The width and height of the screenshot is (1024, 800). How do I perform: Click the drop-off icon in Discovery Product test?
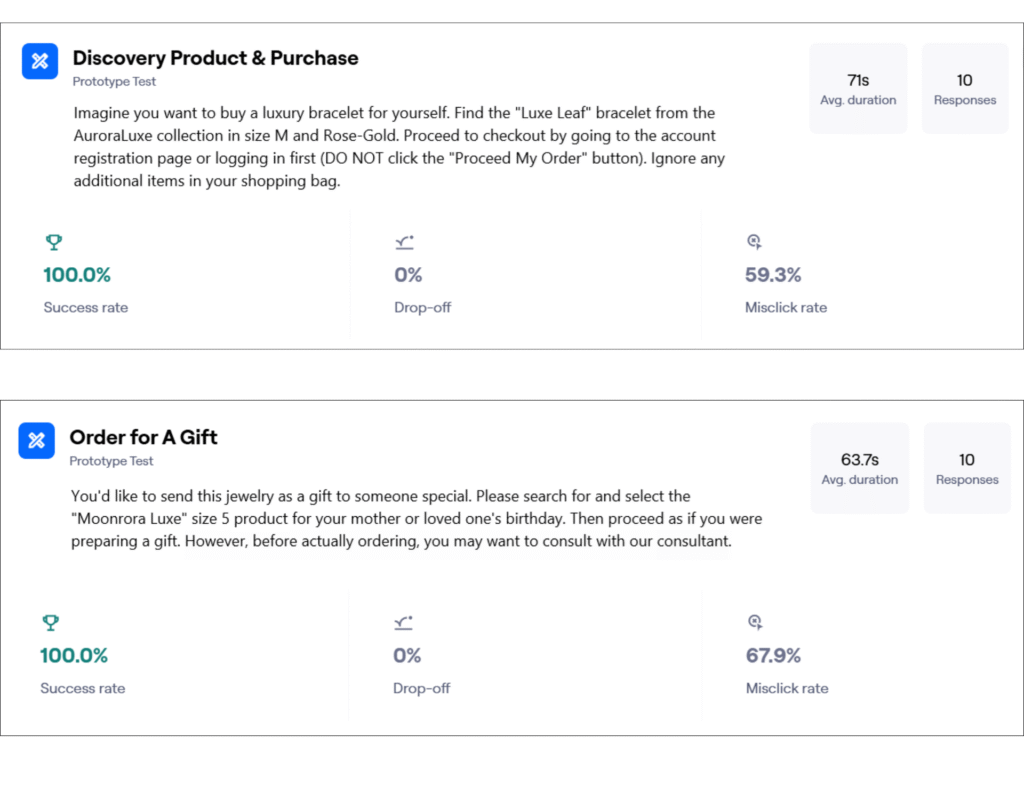pyautogui.click(x=404, y=241)
